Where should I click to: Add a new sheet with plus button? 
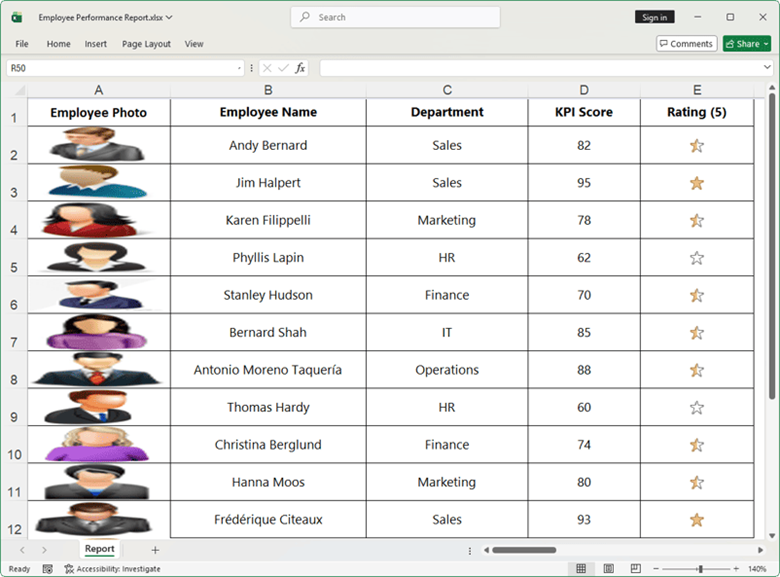tap(155, 550)
